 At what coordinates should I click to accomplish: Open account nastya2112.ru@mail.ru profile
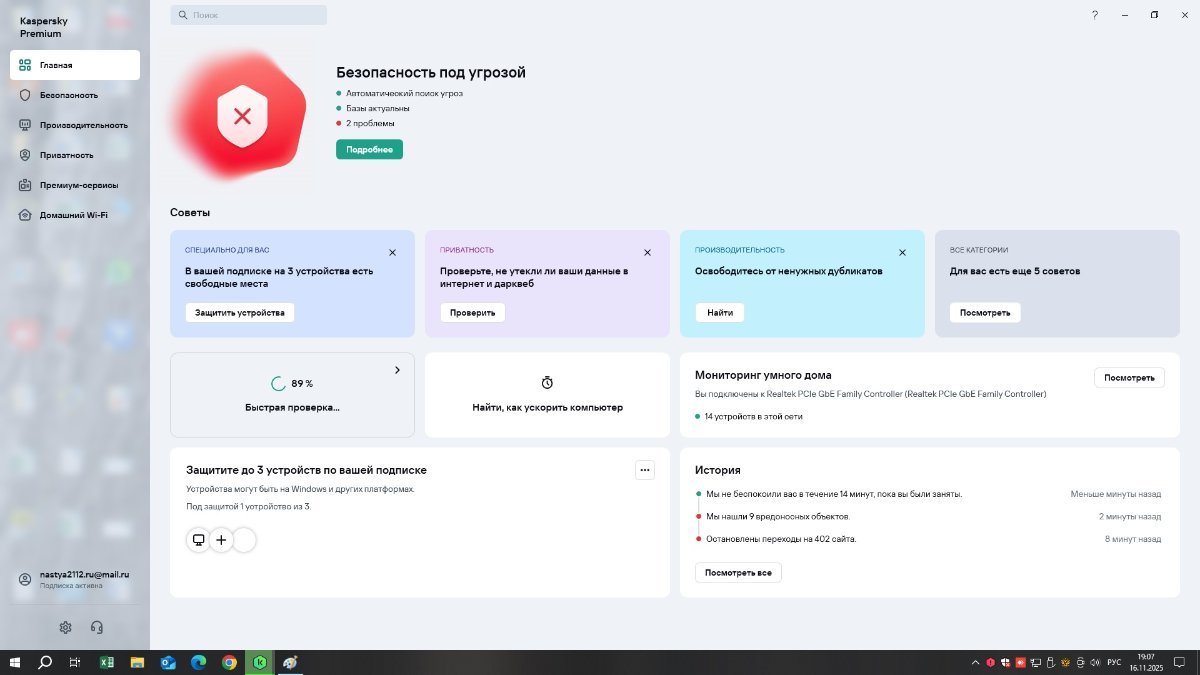(x=75, y=580)
